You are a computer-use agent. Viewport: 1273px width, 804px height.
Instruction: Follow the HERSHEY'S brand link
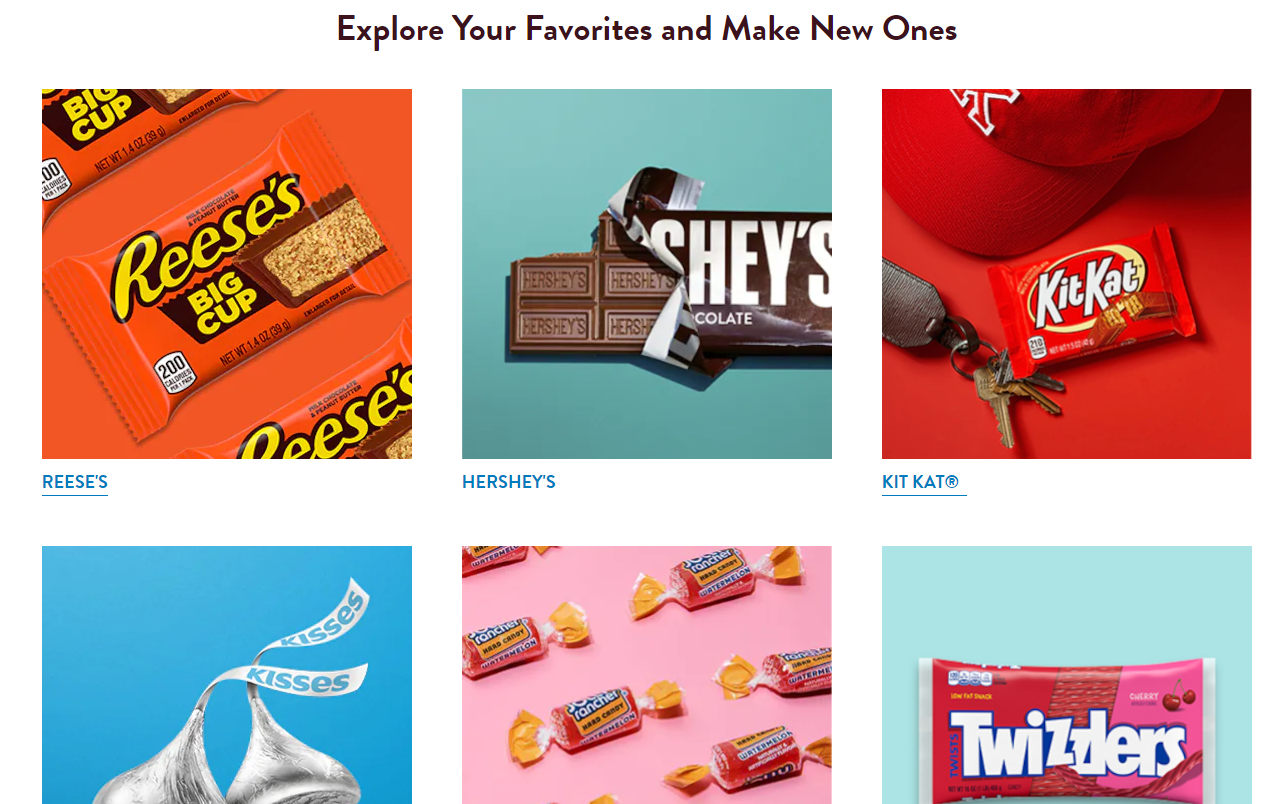coord(509,482)
